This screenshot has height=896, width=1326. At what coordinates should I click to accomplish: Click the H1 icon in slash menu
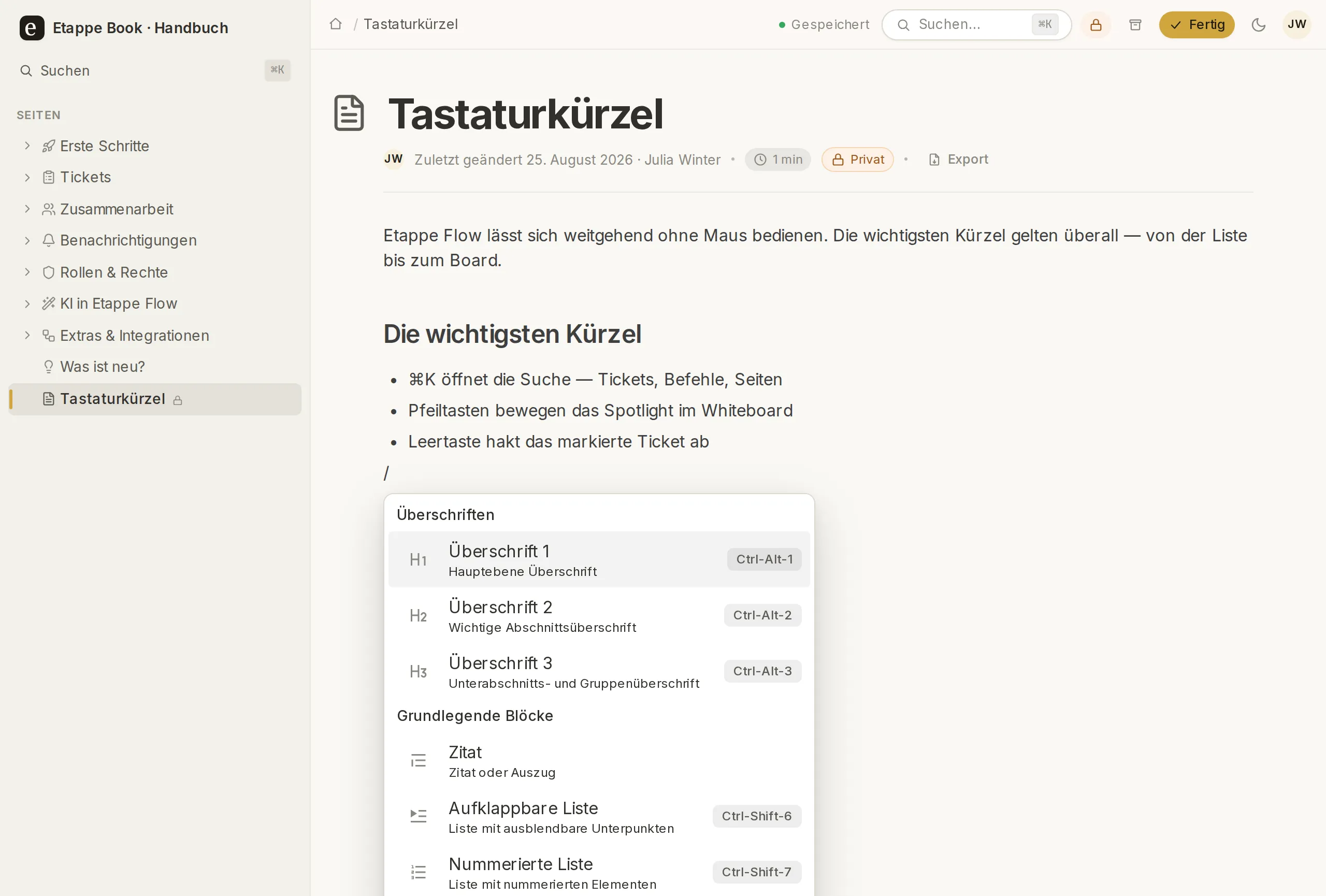pyautogui.click(x=418, y=559)
